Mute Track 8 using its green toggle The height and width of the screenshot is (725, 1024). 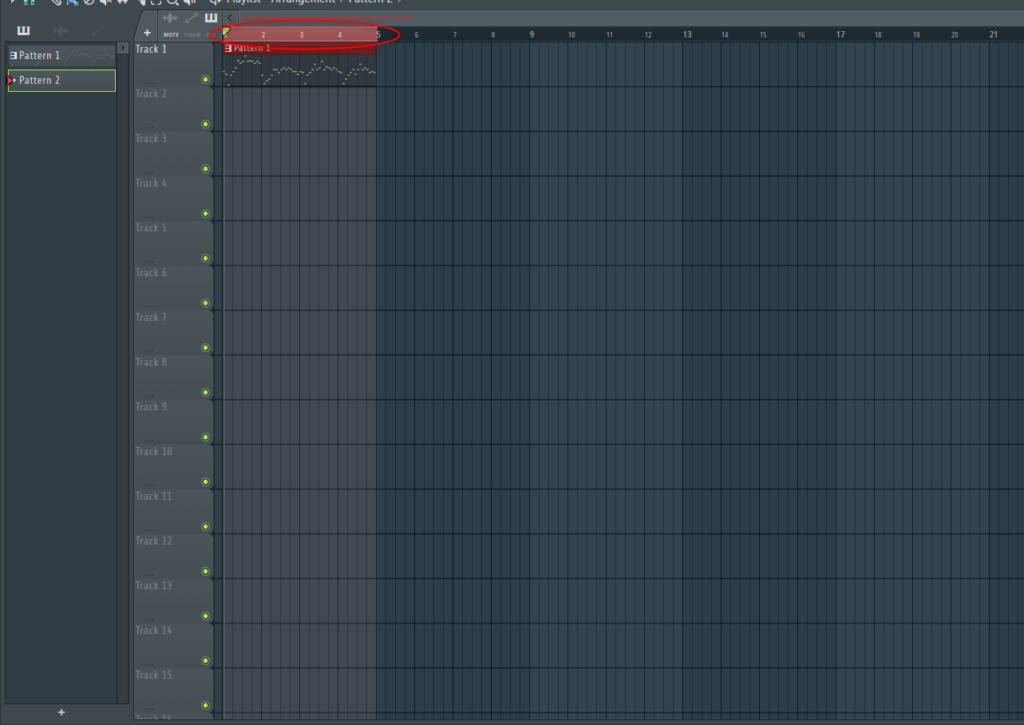(205, 393)
